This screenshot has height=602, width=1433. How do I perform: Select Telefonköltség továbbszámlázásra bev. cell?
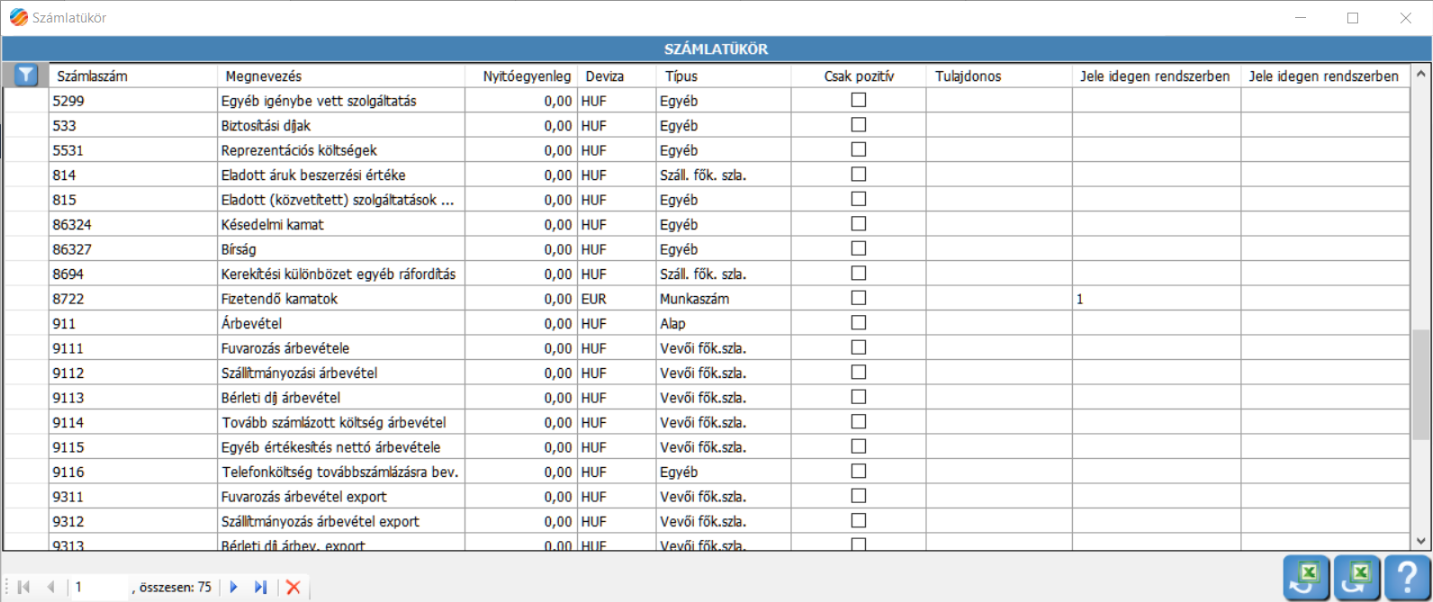pyautogui.click(x=341, y=471)
